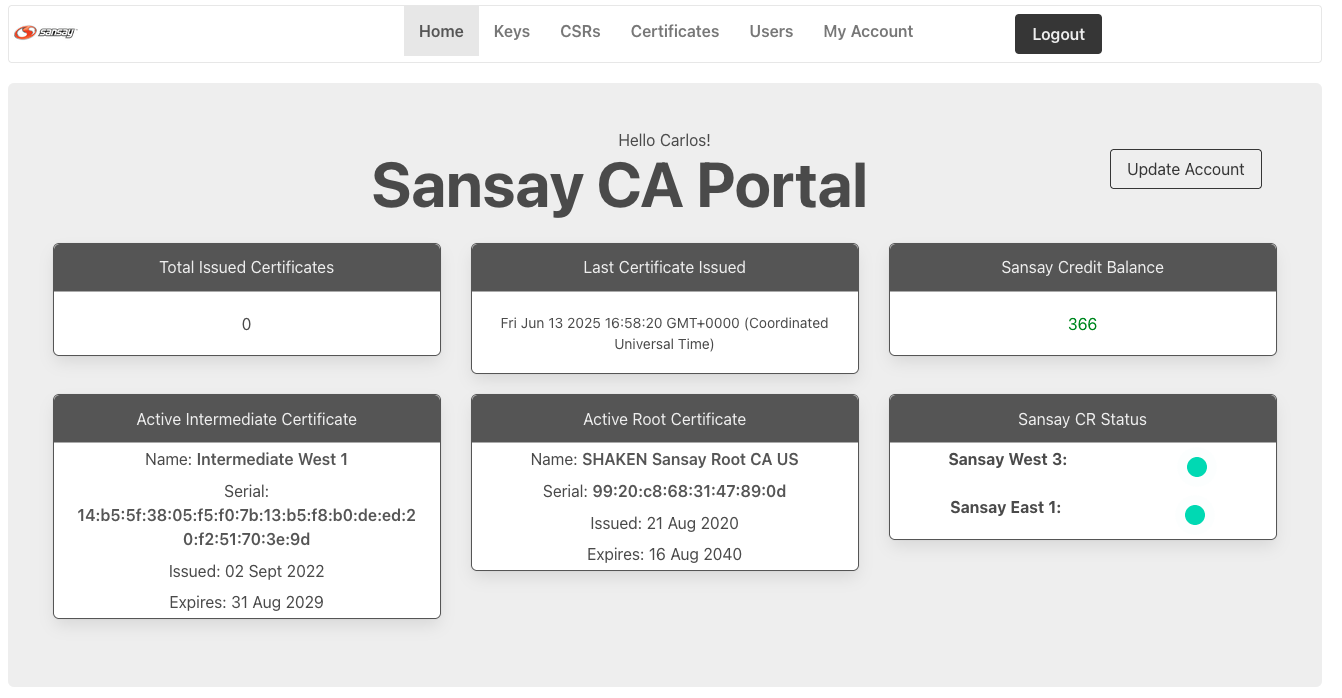Go to the Home tab
Screen dimensions: 1342x698
[x=441, y=31]
